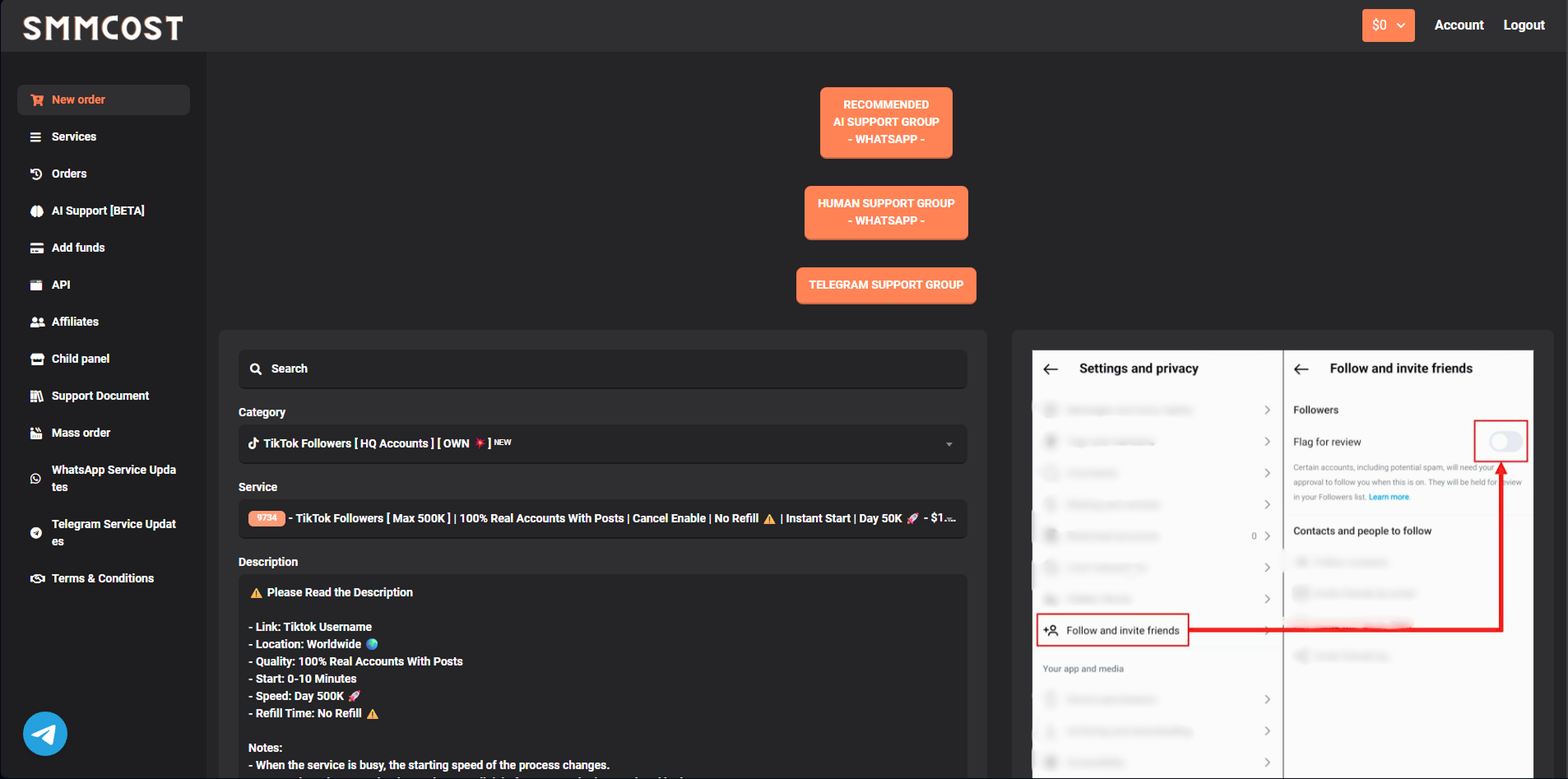
Task: Open the Affiliates page
Action: [104, 322]
